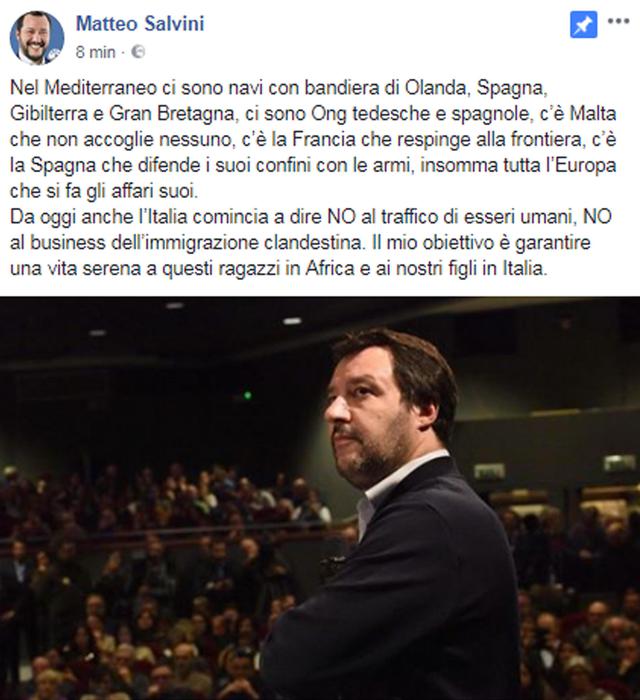This screenshot has height=700, width=640.
Task: Open the attached photo of the man on stage
Action: [320, 498]
